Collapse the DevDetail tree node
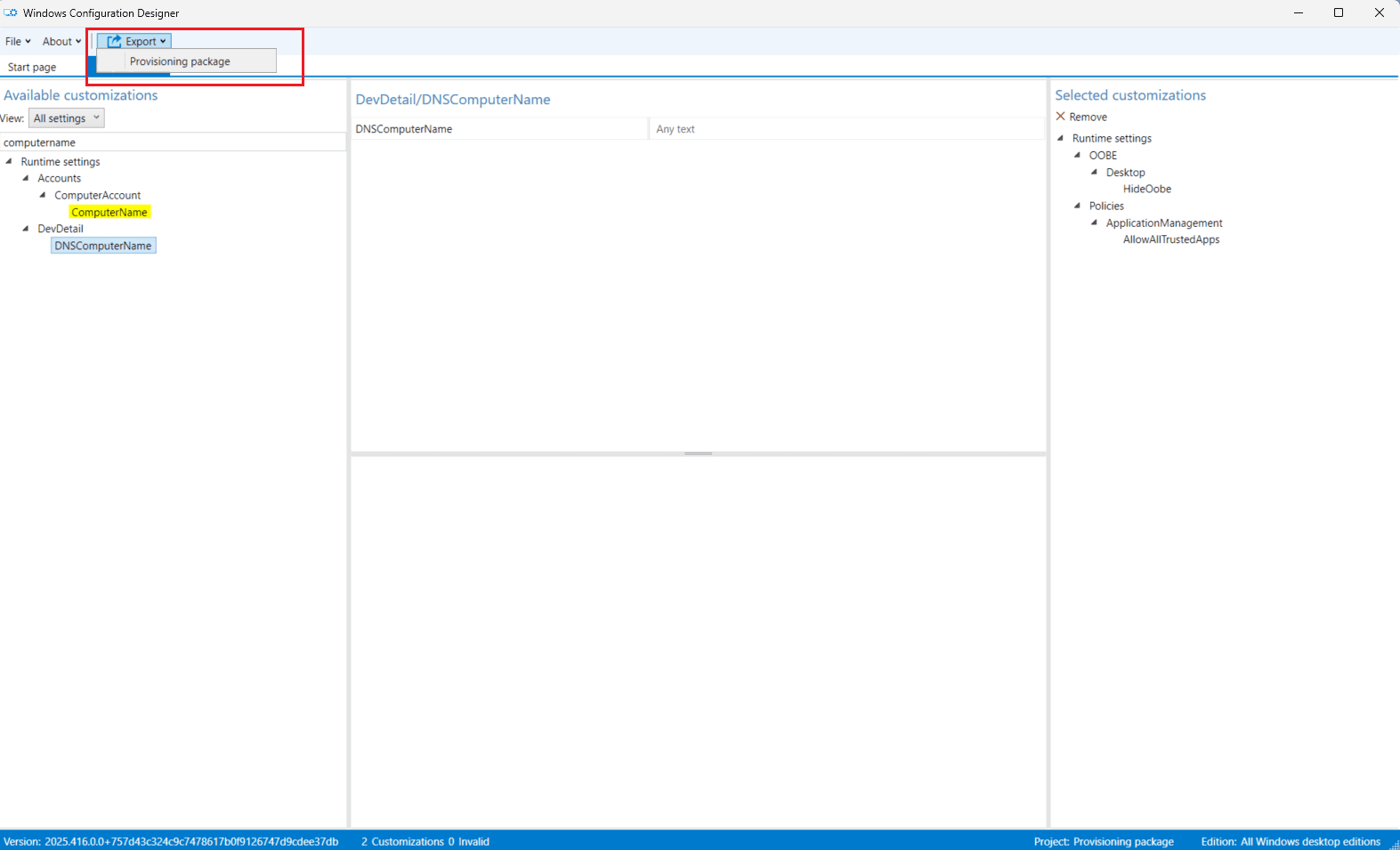The image size is (1400, 850). (x=26, y=229)
